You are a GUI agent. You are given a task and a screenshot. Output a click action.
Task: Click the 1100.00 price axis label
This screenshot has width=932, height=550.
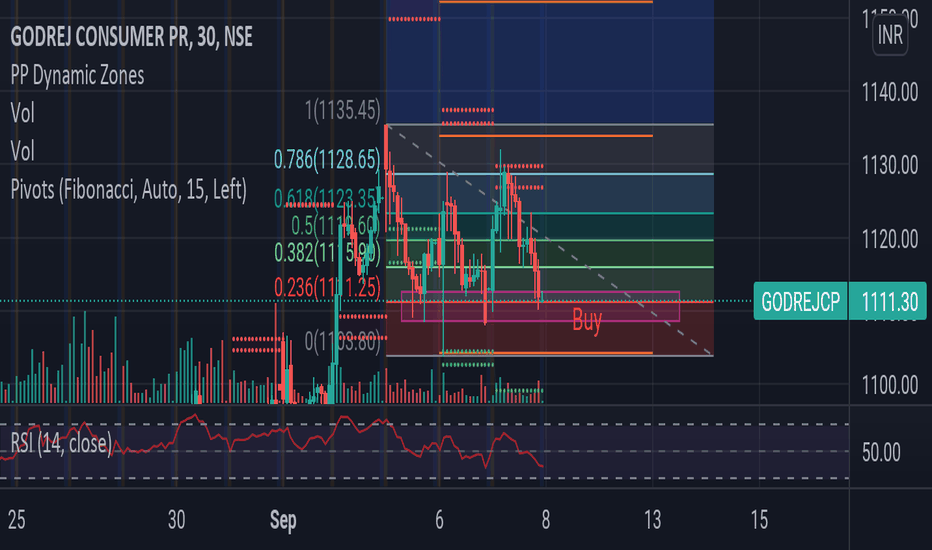tap(890, 385)
